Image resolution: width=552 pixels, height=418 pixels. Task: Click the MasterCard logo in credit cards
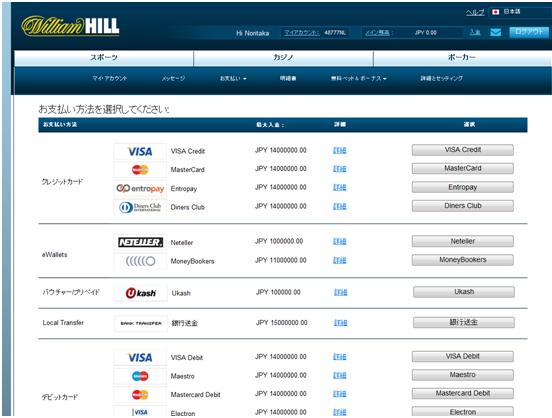coord(140,170)
